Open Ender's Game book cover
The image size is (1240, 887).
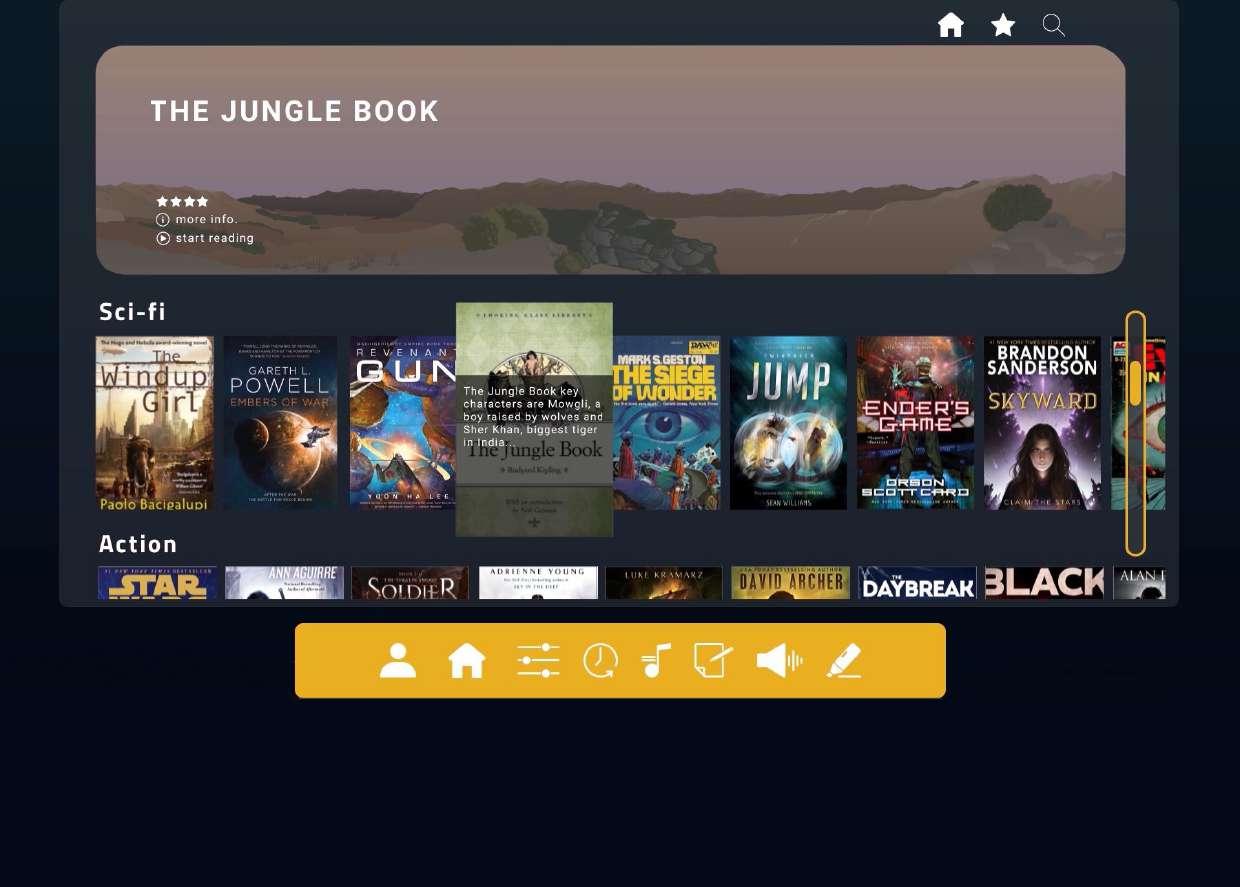tap(916, 423)
